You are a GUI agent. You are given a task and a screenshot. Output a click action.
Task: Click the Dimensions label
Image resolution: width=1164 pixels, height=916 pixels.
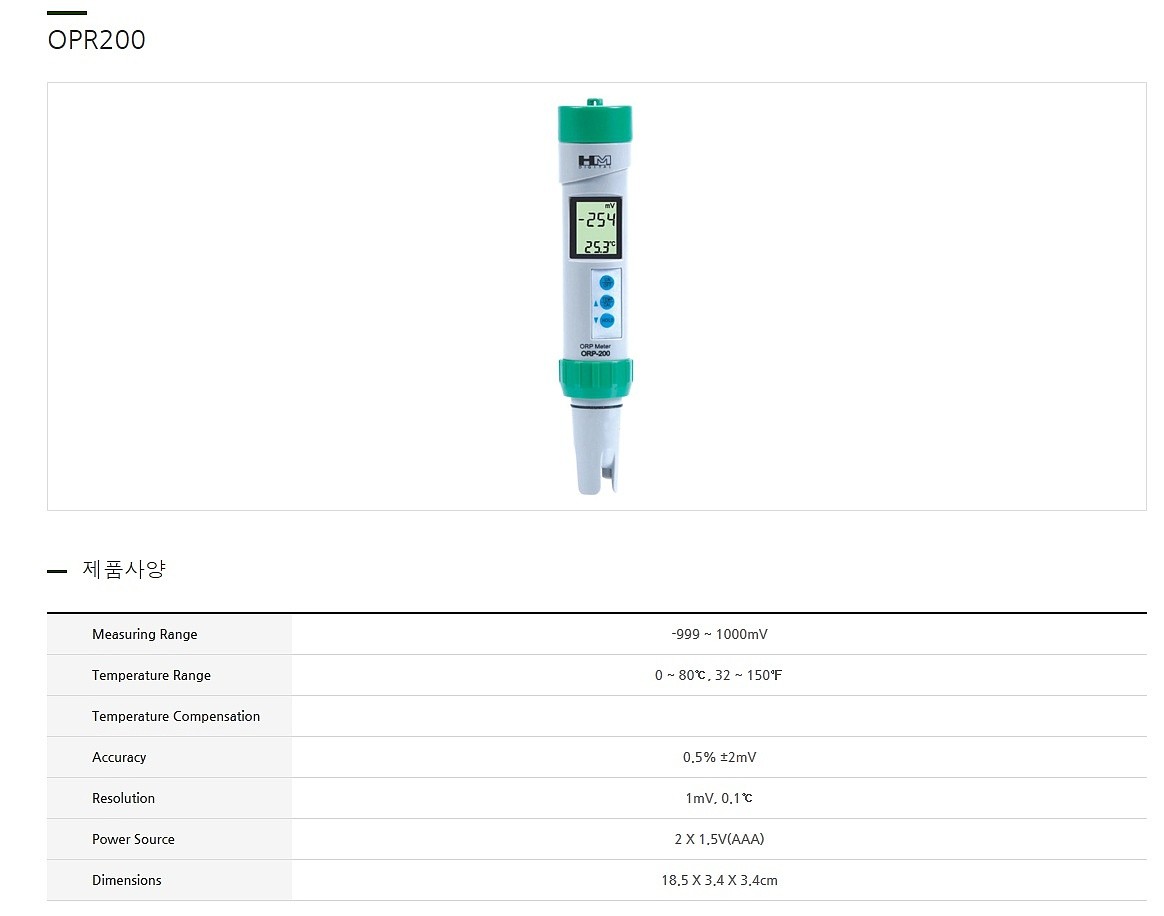tap(127, 880)
